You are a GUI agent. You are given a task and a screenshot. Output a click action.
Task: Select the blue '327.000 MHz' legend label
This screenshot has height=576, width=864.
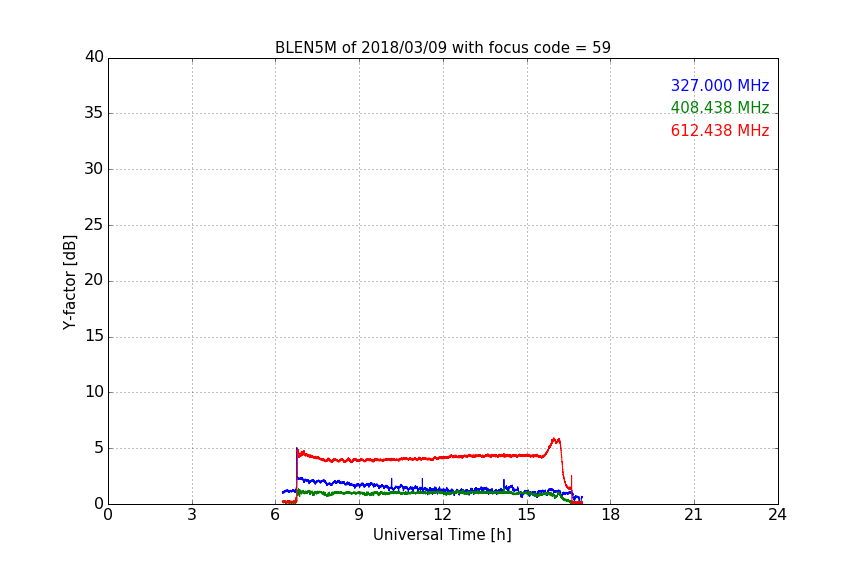(x=720, y=85)
